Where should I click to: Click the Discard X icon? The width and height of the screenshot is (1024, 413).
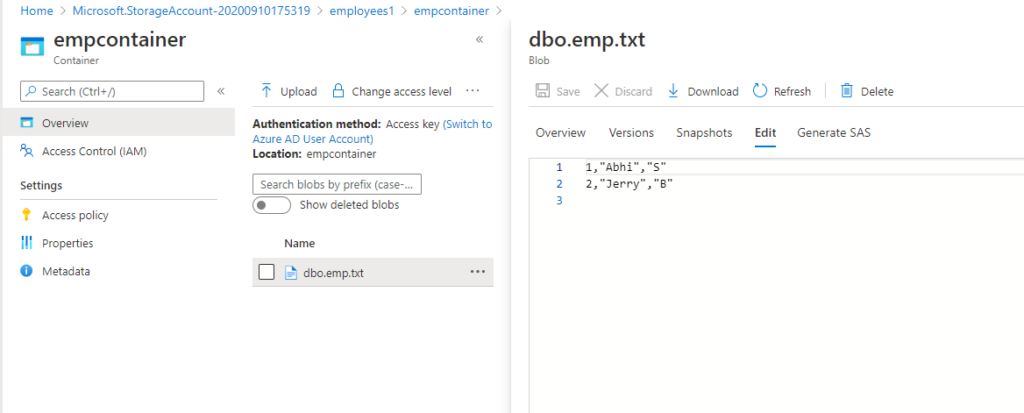[601, 91]
